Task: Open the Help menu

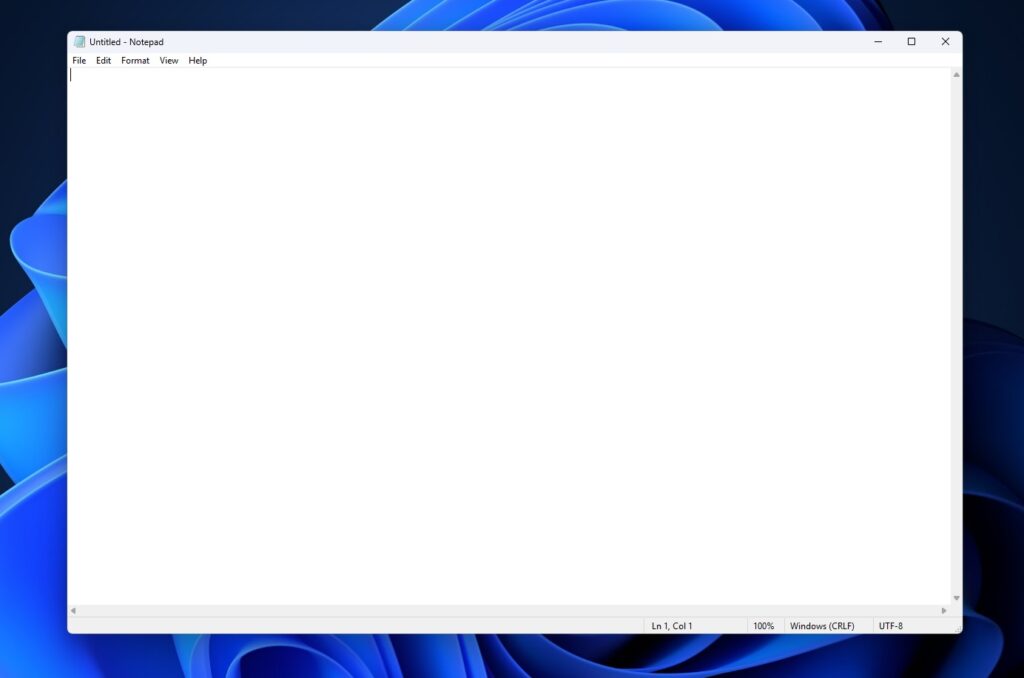Action: pyautogui.click(x=197, y=60)
